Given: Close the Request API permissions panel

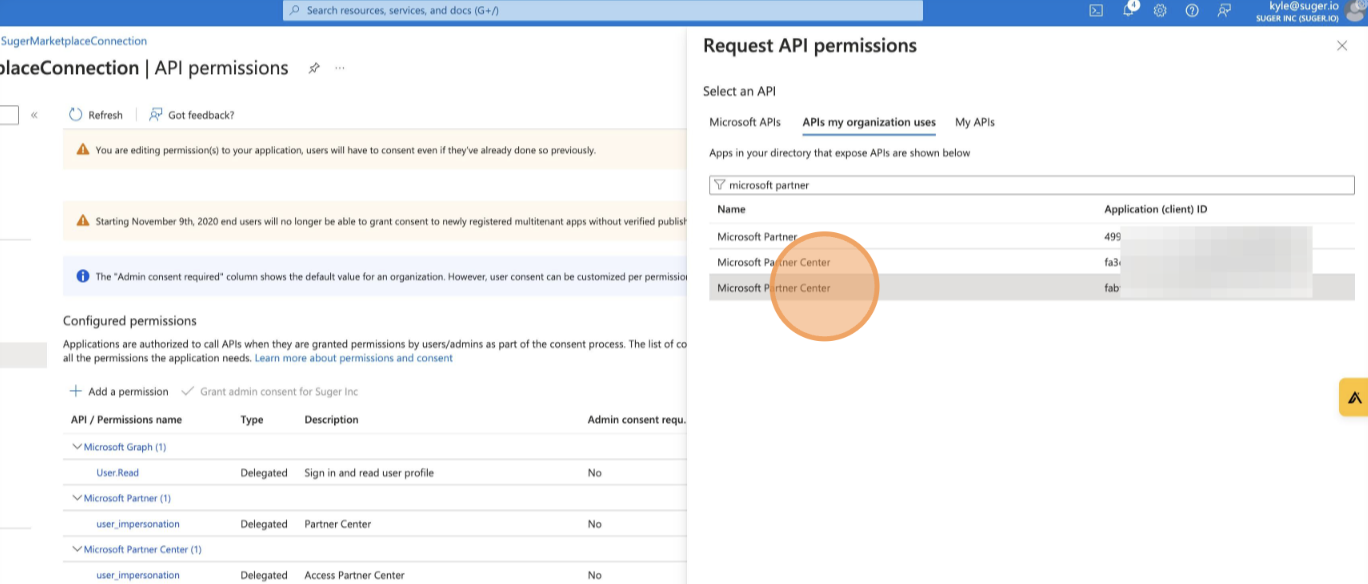Looking at the screenshot, I should click(1342, 46).
